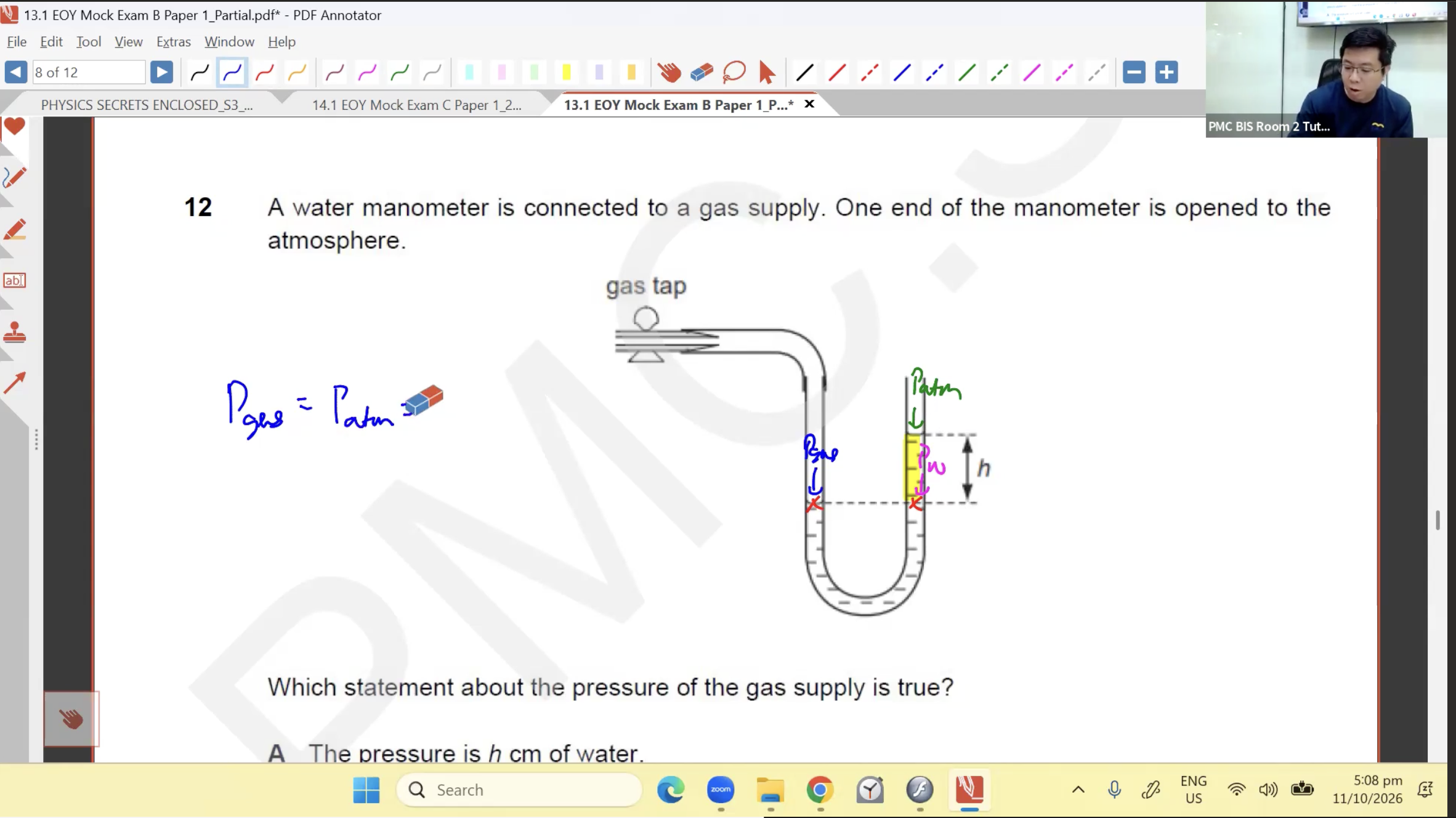Select the black curved pen

pyautogui.click(x=200, y=73)
